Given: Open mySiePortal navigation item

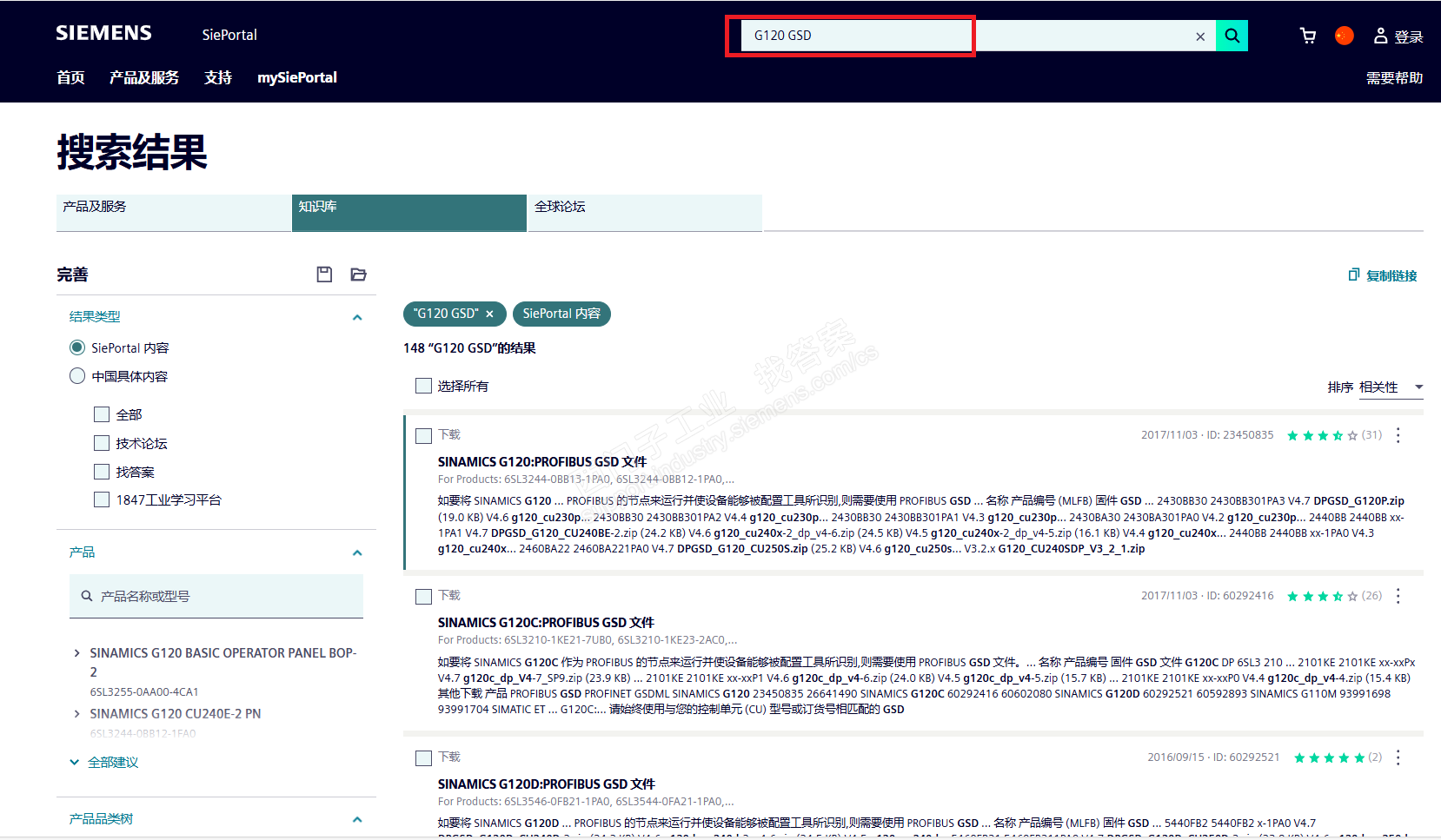Looking at the screenshot, I should click(297, 77).
